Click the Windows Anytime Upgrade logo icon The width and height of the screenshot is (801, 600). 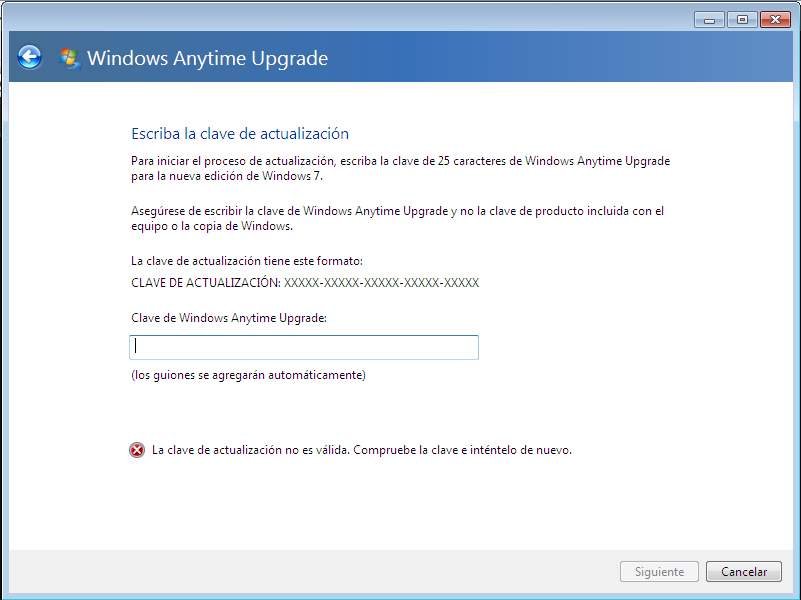click(69, 58)
